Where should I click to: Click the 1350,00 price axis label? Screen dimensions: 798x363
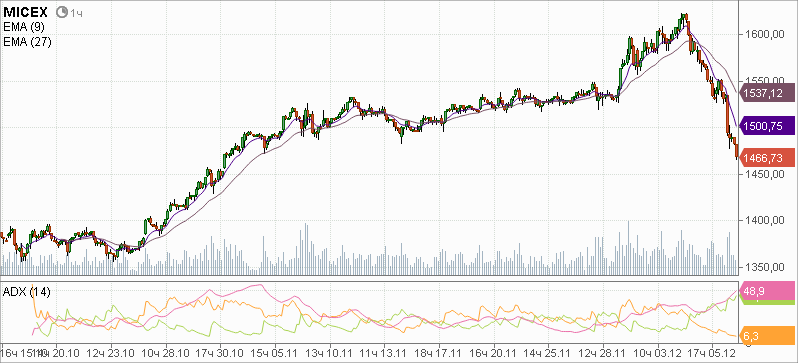click(764, 267)
